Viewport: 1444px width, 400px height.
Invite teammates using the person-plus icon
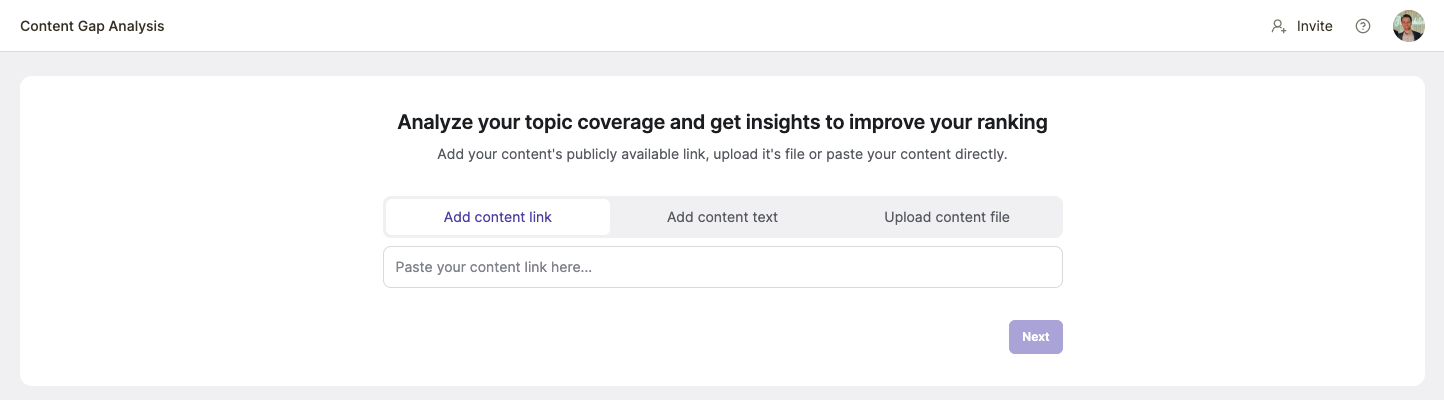click(1278, 26)
